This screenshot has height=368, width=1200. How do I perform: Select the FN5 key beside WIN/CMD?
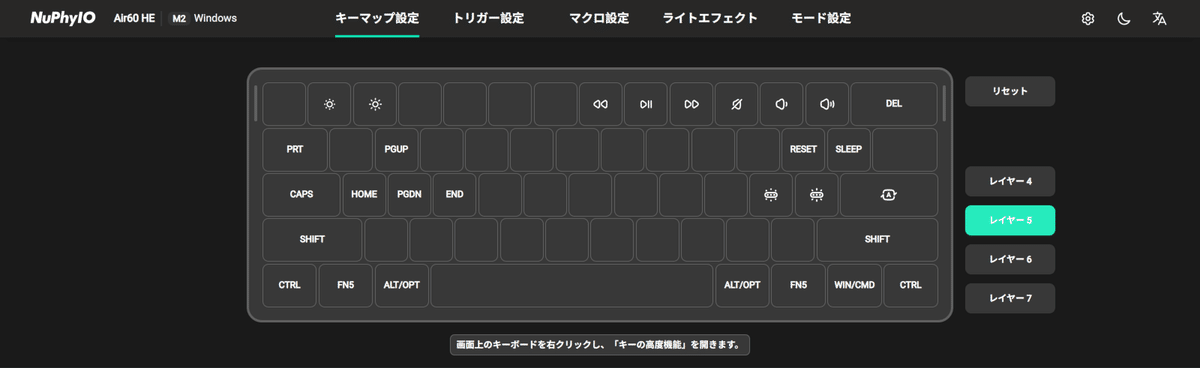pos(798,285)
